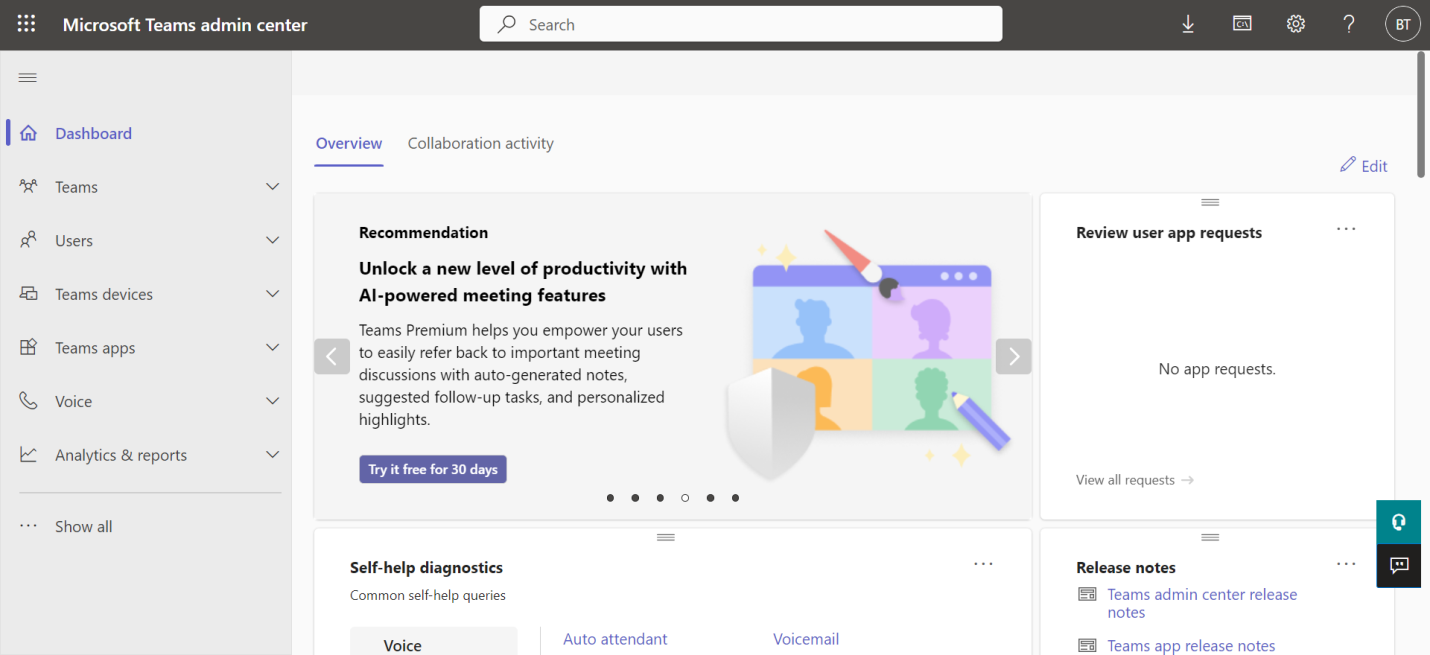This screenshot has height=655, width=1430.
Task: Click the Teams people icon in sidebar
Action: (x=28, y=186)
